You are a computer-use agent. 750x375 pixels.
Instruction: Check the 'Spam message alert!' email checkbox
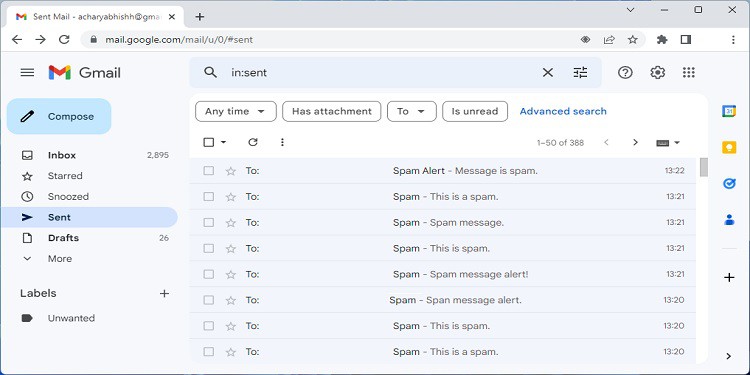[209, 274]
